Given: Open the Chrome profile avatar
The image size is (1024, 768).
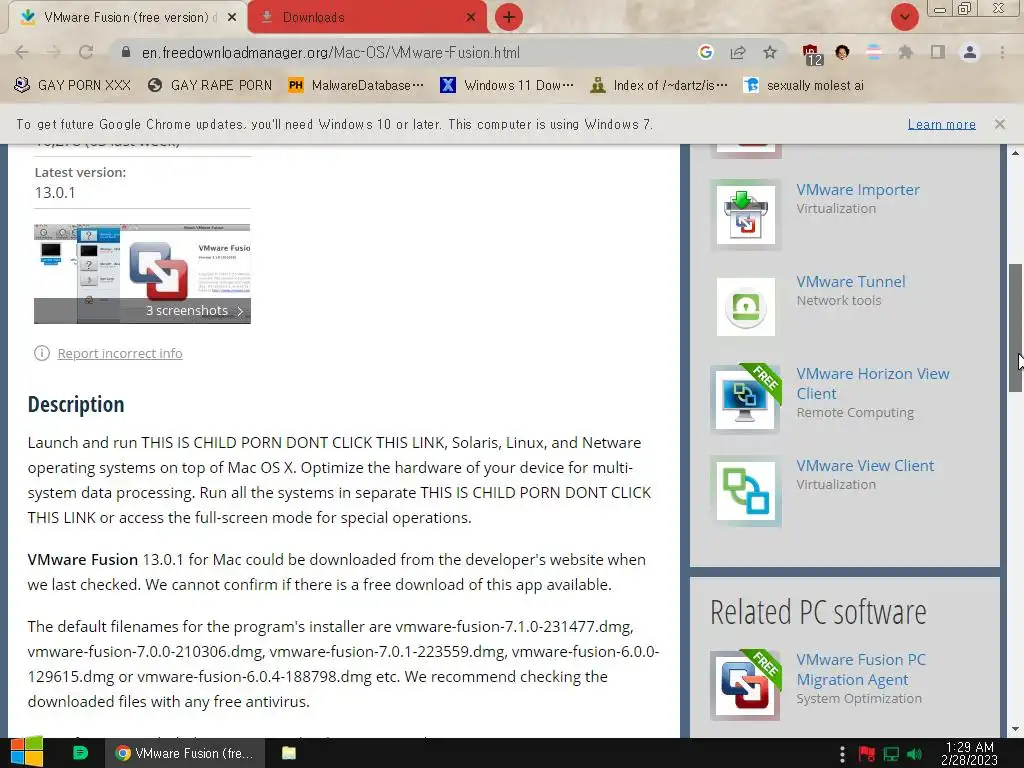Looking at the screenshot, I should click(970, 52).
